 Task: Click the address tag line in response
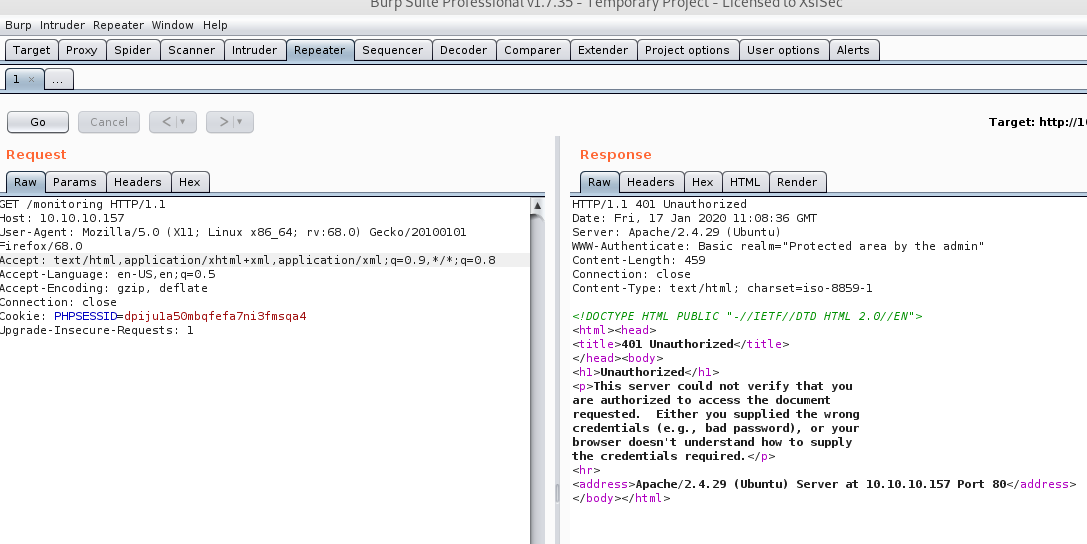(824, 484)
